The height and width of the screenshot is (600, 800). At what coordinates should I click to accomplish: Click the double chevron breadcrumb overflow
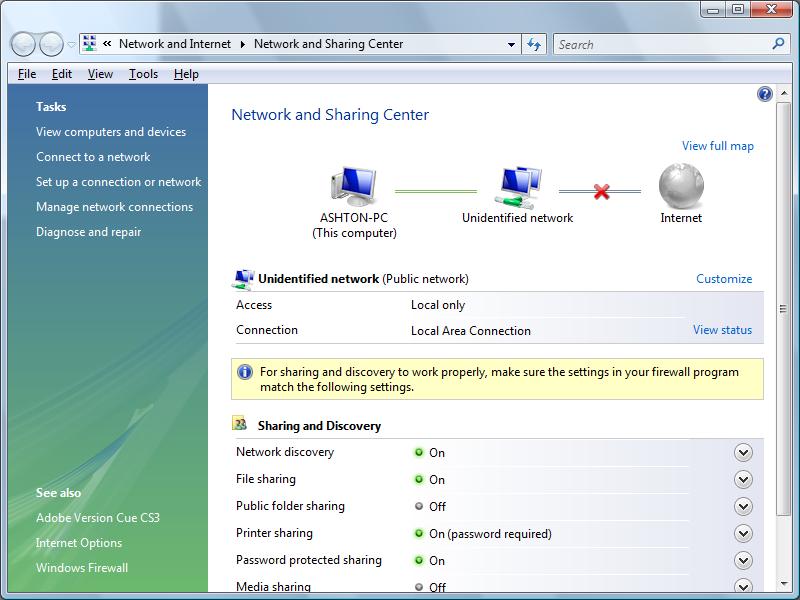(x=107, y=44)
